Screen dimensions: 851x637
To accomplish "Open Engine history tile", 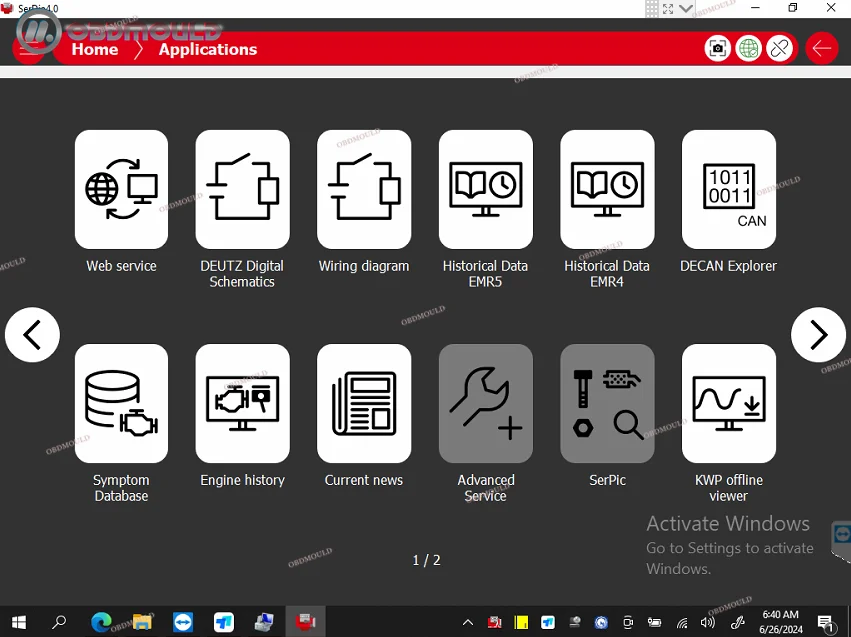I will pyautogui.click(x=243, y=403).
